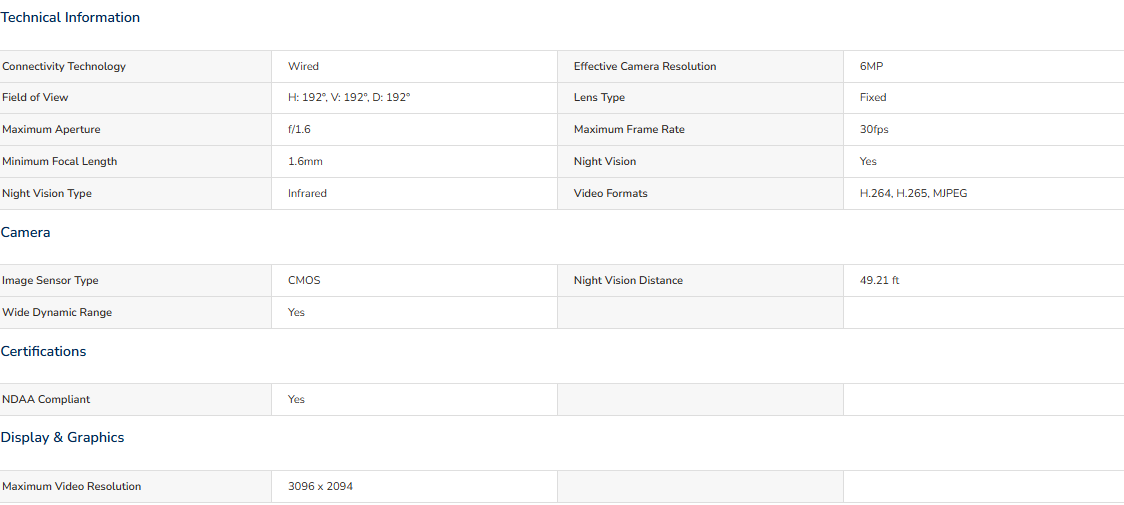The height and width of the screenshot is (505, 1124).
Task: Click the Connectivity Technology label
Action: point(64,67)
